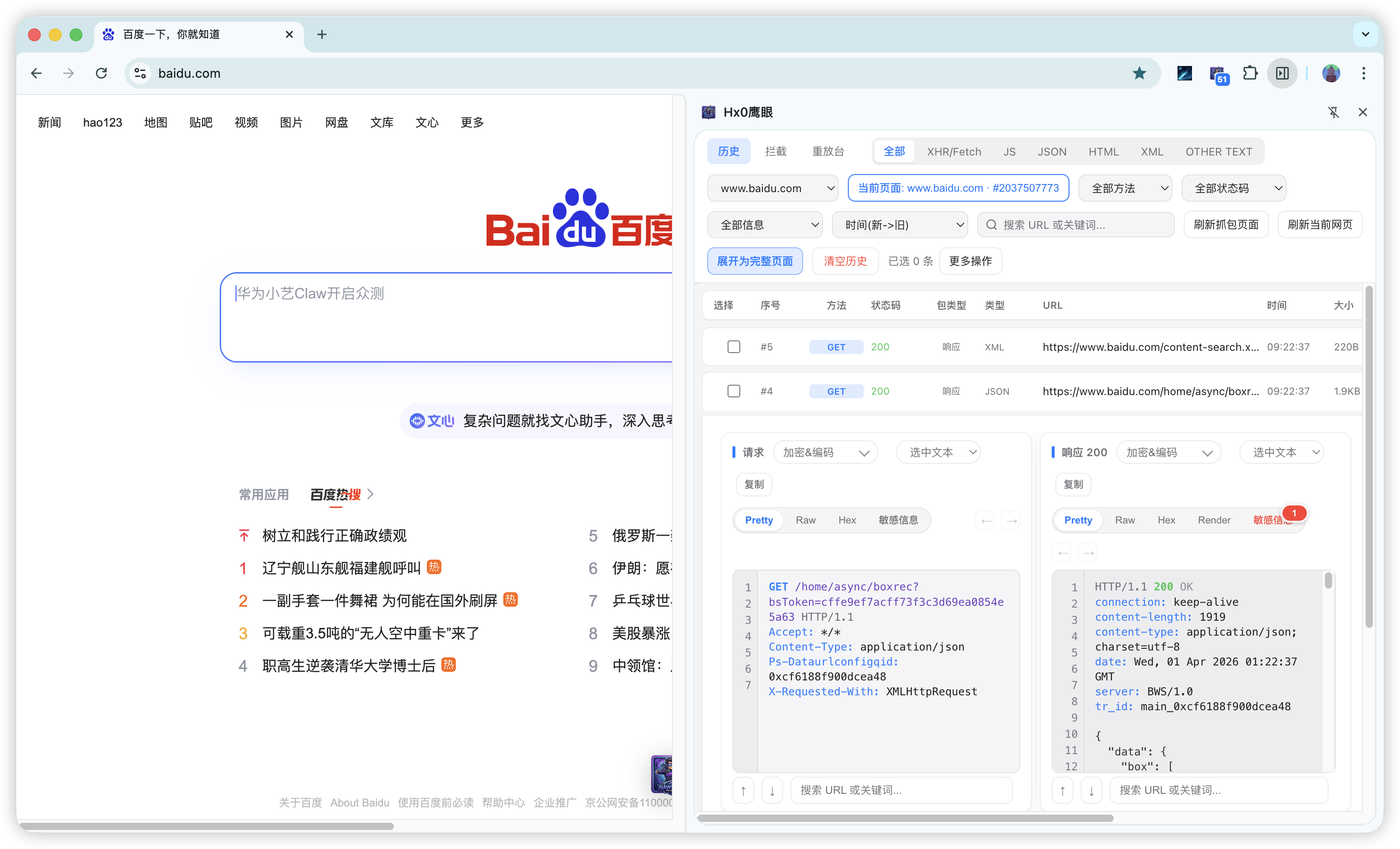Click the 文心 assistant logo
1400x849 pixels.
click(x=432, y=421)
